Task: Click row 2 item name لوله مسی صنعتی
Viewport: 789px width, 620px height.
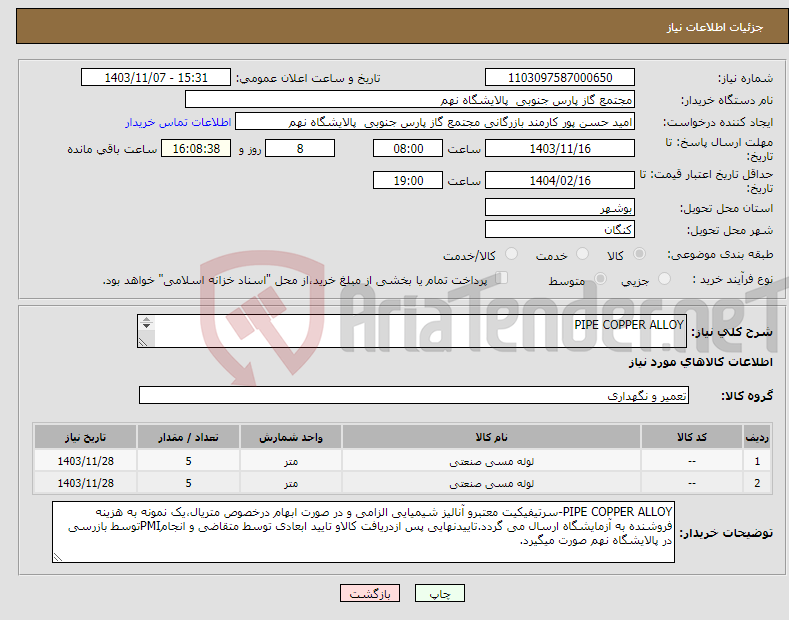Action: pyautogui.click(x=491, y=483)
